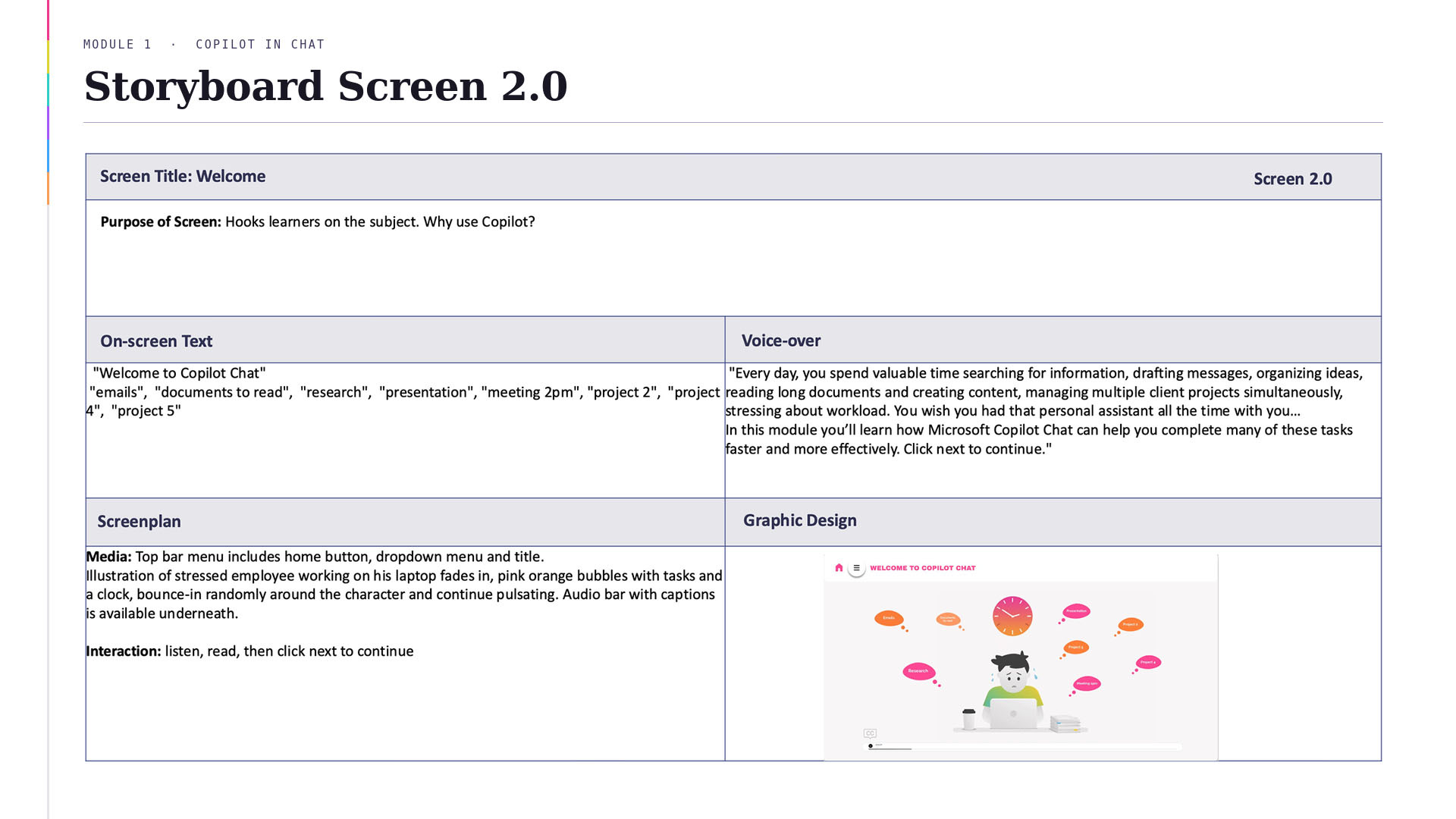Click the pink WELCOME TO COPILOT CHAT mockup title
Image resolution: width=1456 pixels, height=819 pixels.
coord(923,568)
